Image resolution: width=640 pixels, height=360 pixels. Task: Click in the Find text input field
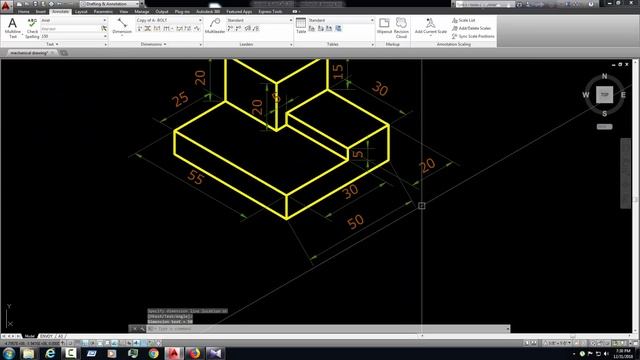pos(70,29)
